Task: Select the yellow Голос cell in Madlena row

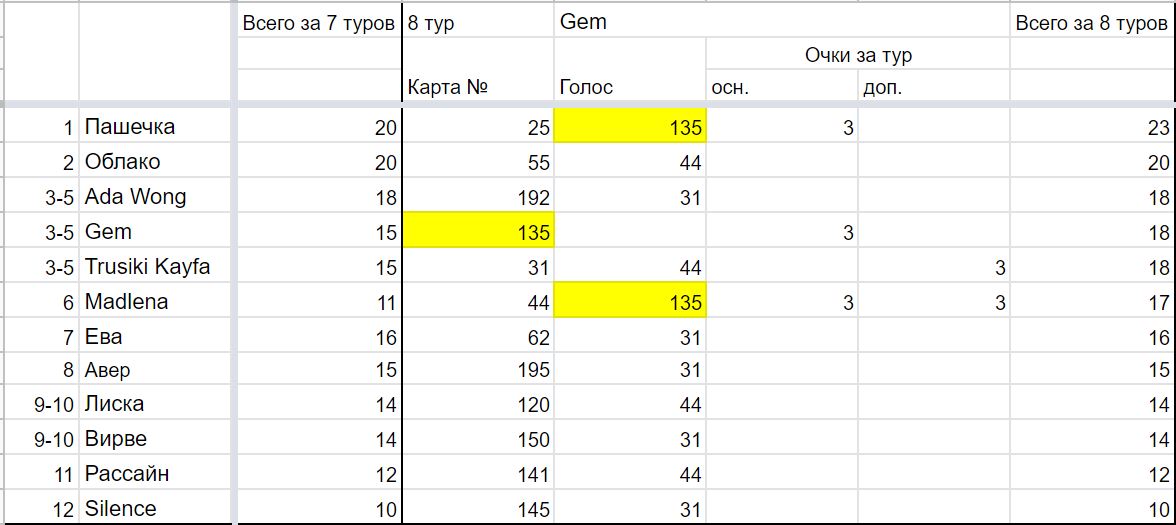Action: tap(630, 301)
